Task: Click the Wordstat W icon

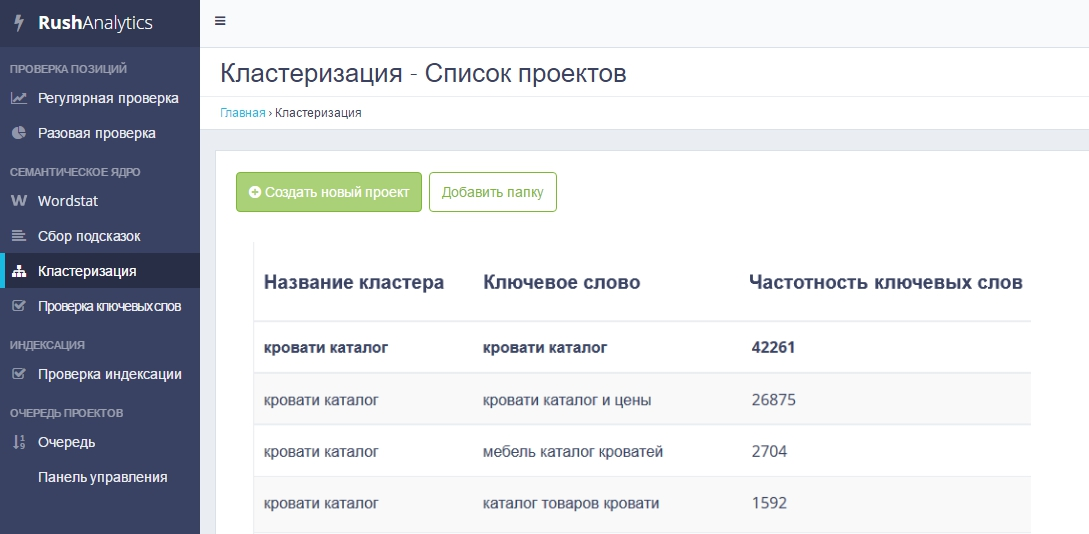Action: coord(18,201)
